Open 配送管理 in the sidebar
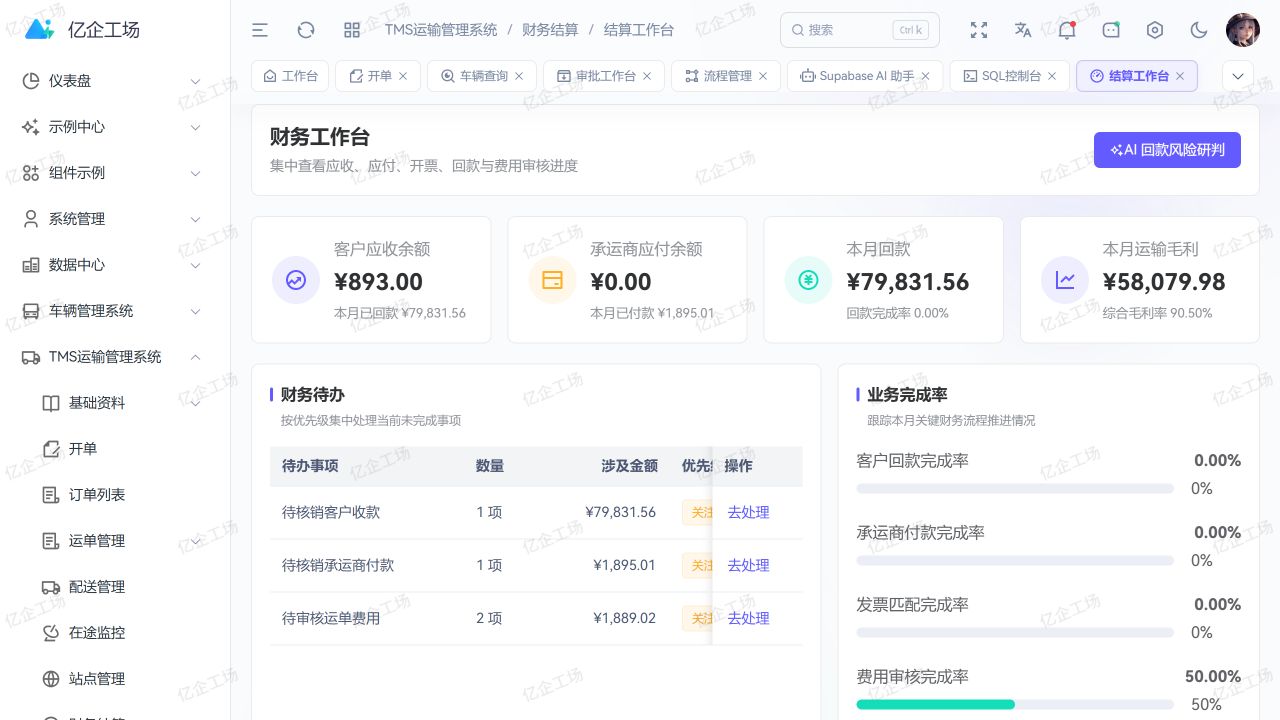This screenshot has height=720, width=1280. [115, 587]
